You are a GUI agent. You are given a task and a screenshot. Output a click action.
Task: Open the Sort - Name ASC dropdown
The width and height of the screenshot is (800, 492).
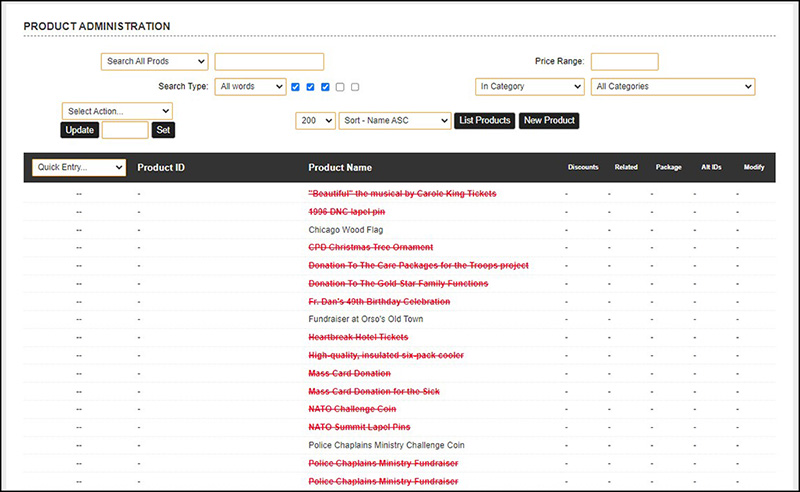coord(395,121)
